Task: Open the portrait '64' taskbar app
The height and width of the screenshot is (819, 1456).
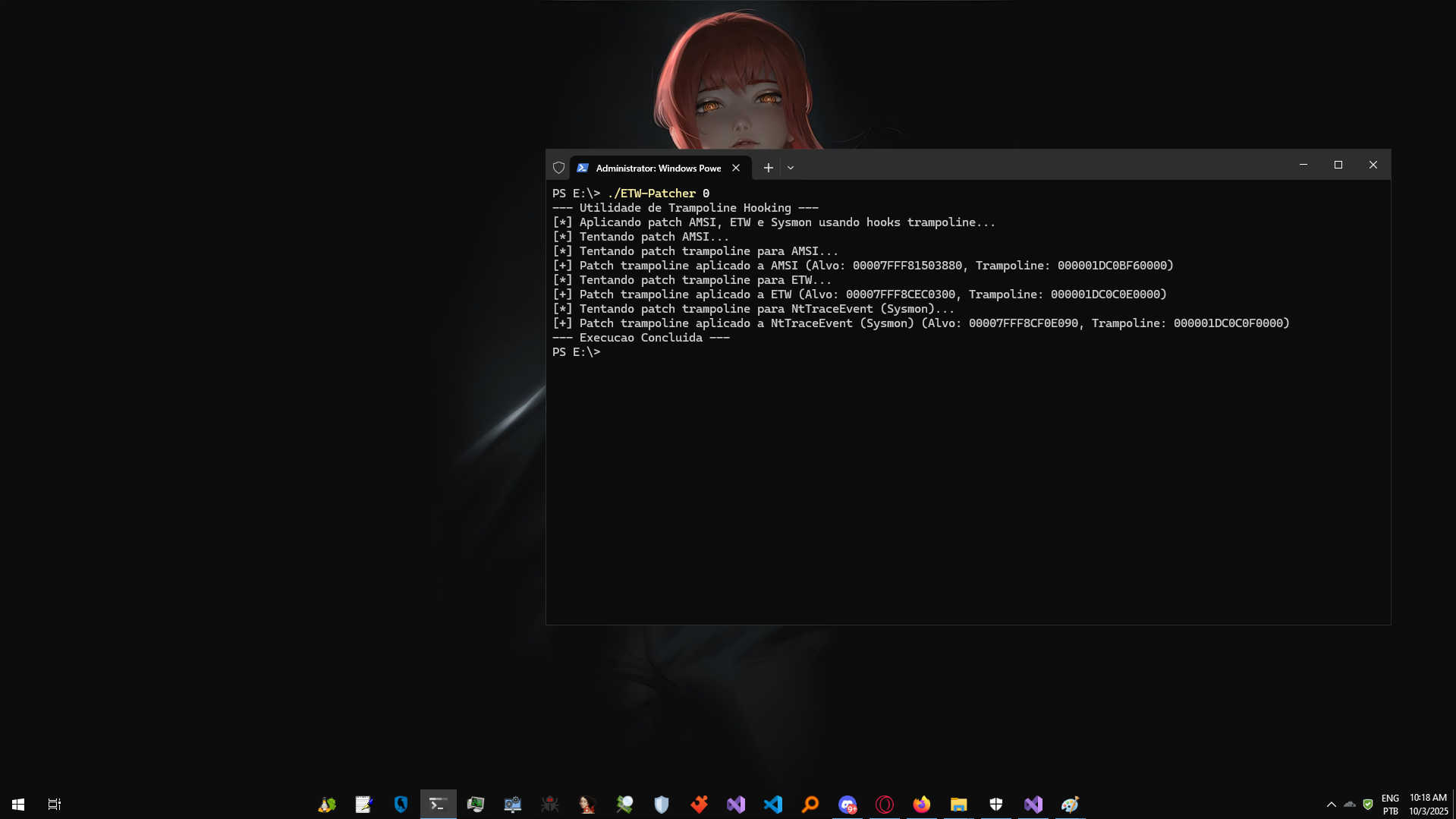Action: coord(587,804)
